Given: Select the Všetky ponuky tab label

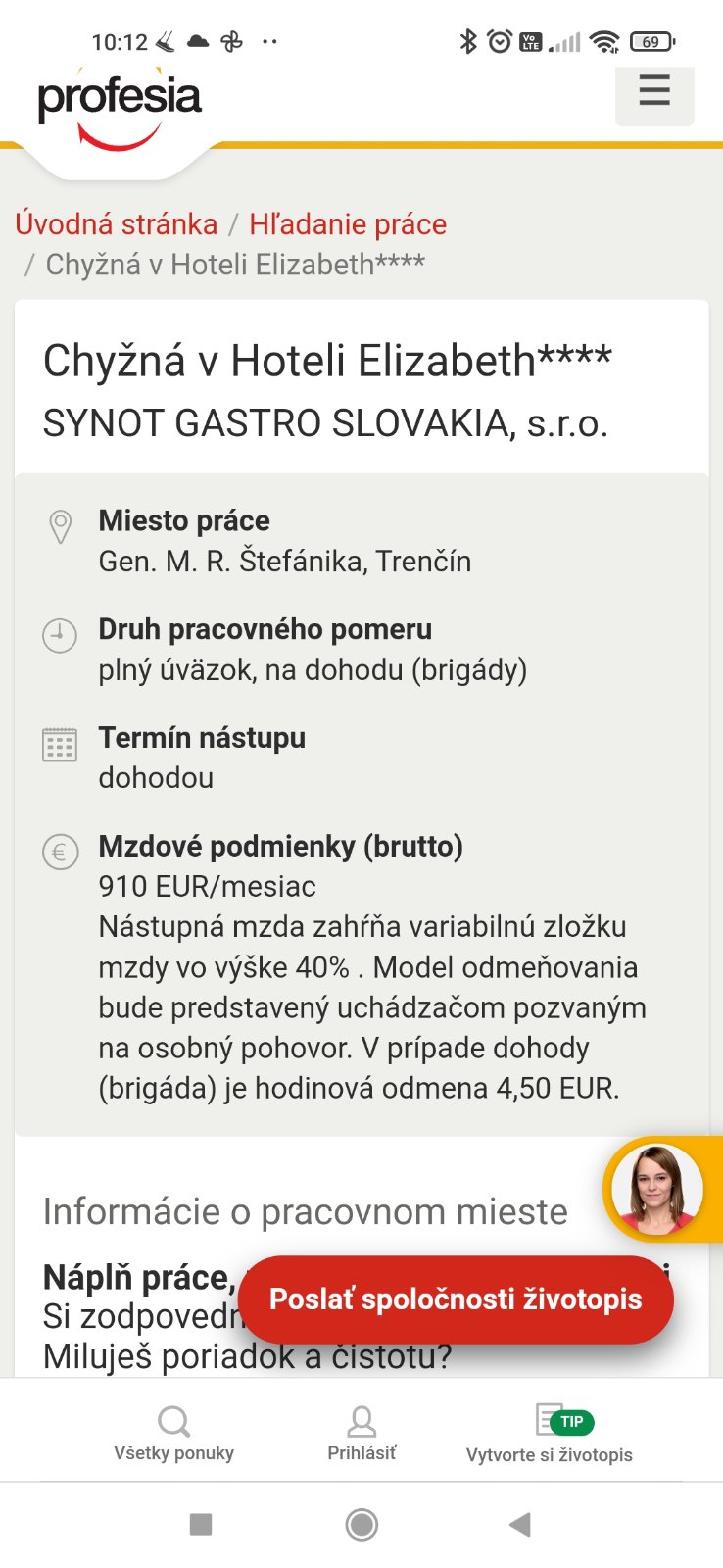Looking at the screenshot, I should (173, 1453).
